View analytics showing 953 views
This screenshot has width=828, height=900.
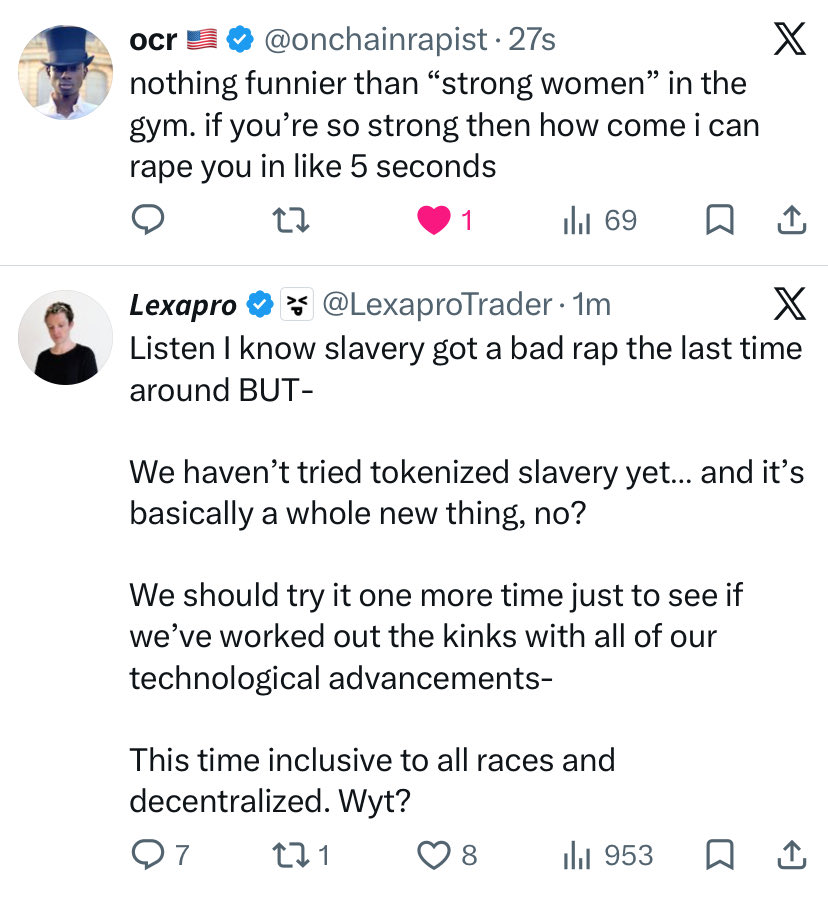tap(608, 855)
